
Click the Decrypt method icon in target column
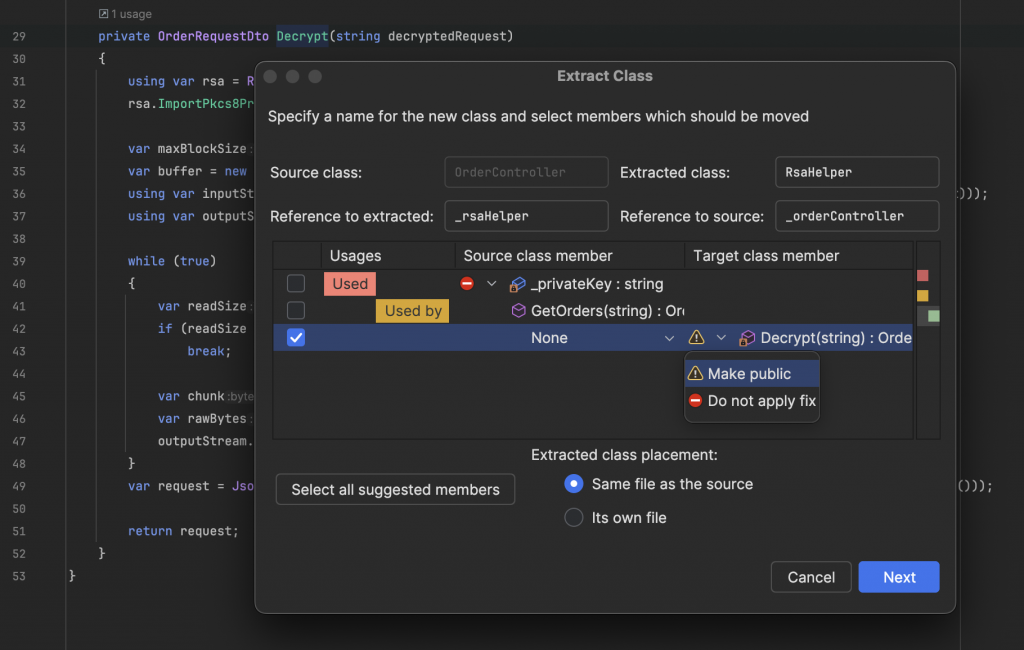click(x=747, y=338)
